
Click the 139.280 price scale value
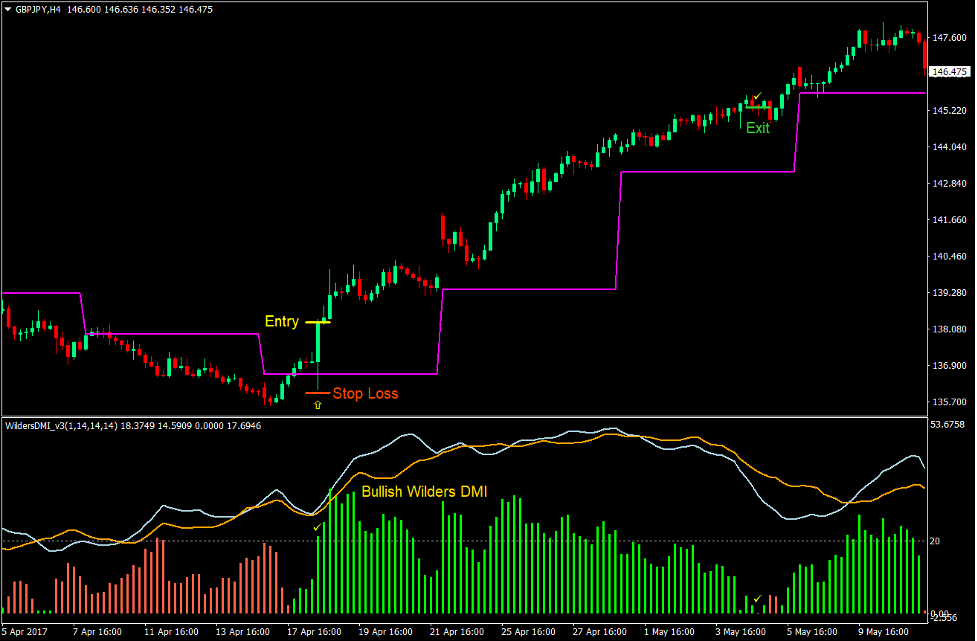(x=948, y=292)
